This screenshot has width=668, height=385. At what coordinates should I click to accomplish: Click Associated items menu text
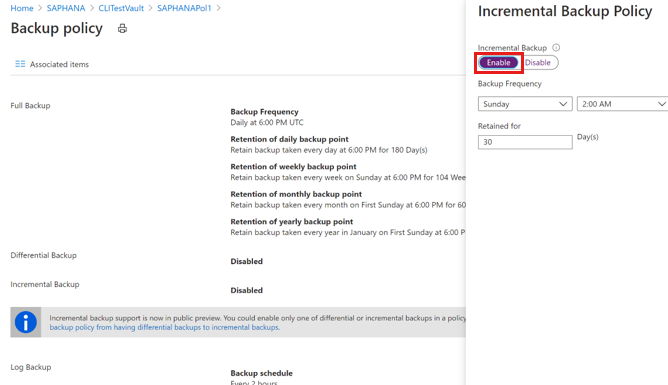(x=59, y=64)
